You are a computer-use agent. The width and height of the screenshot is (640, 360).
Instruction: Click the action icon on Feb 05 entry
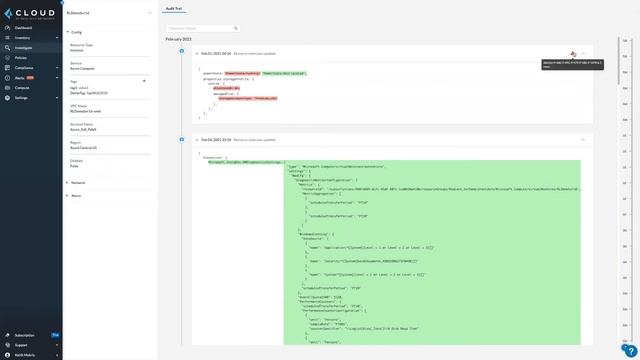(573, 53)
